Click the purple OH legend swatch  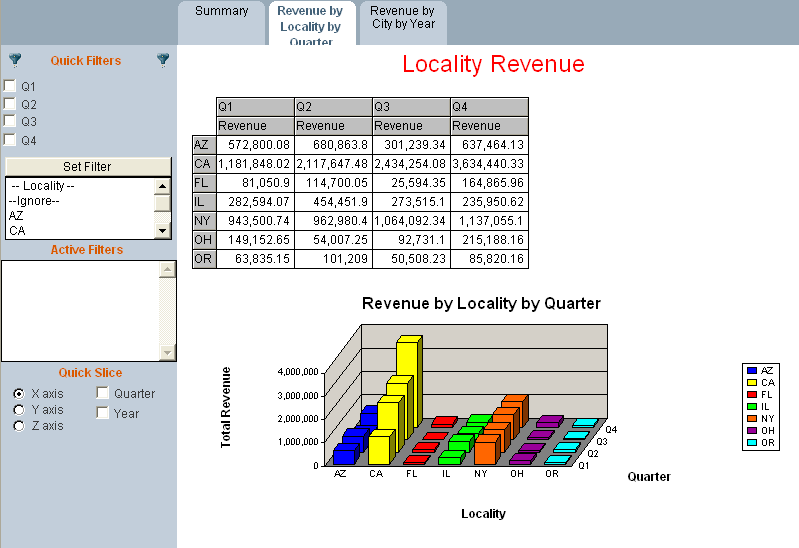(752, 430)
